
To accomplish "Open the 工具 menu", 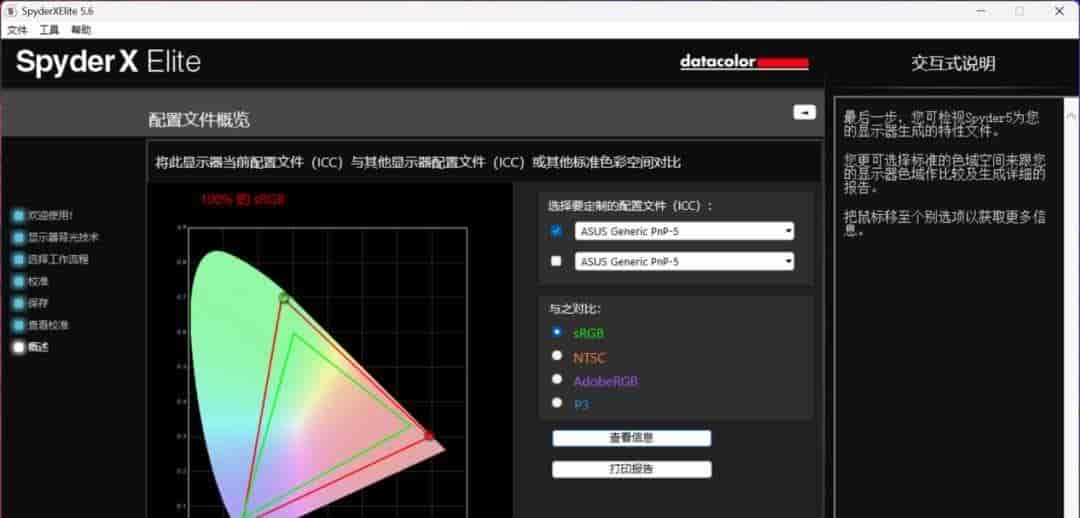I will [x=49, y=30].
